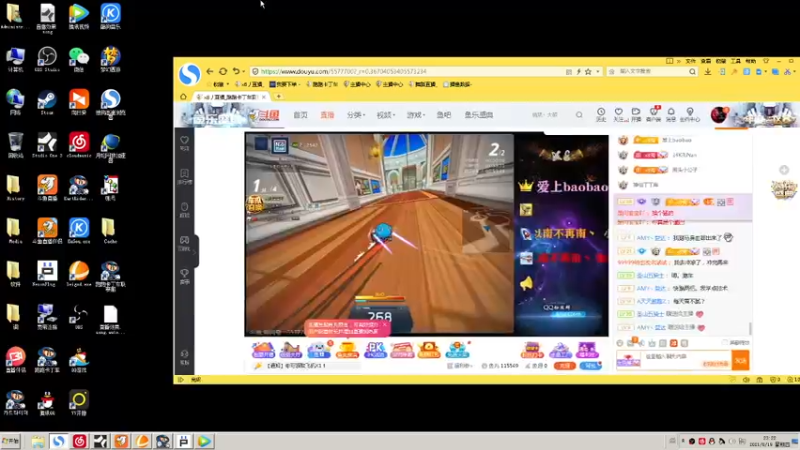The image size is (800, 450).
Task: Click the heart icon in left sidebar
Action: (185, 142)
